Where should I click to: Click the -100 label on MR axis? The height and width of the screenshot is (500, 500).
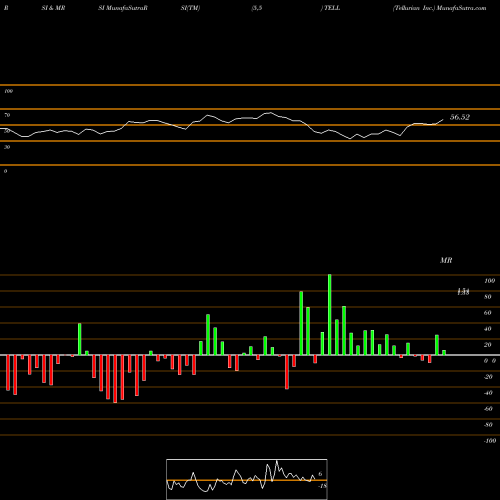coord(490,441)
